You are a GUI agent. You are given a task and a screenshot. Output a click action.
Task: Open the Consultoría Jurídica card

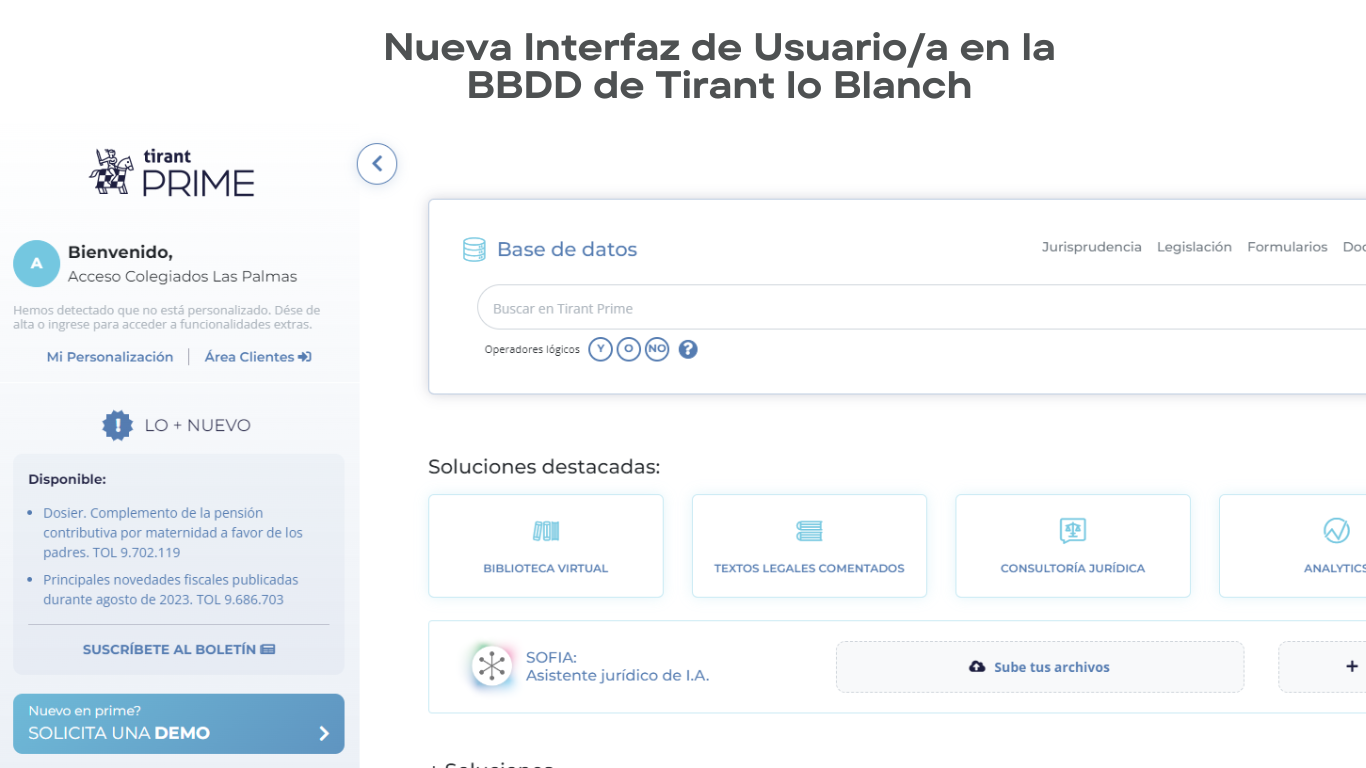[1073, 546]
